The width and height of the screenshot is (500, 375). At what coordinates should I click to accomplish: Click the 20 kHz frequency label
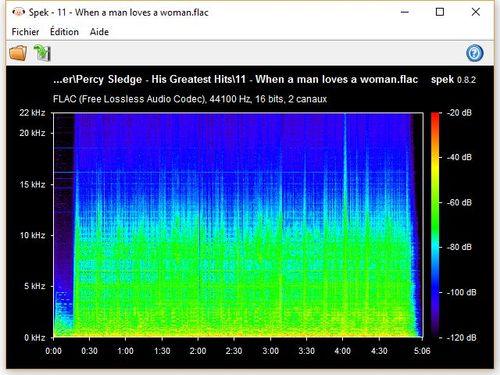[x=32, y=133]
